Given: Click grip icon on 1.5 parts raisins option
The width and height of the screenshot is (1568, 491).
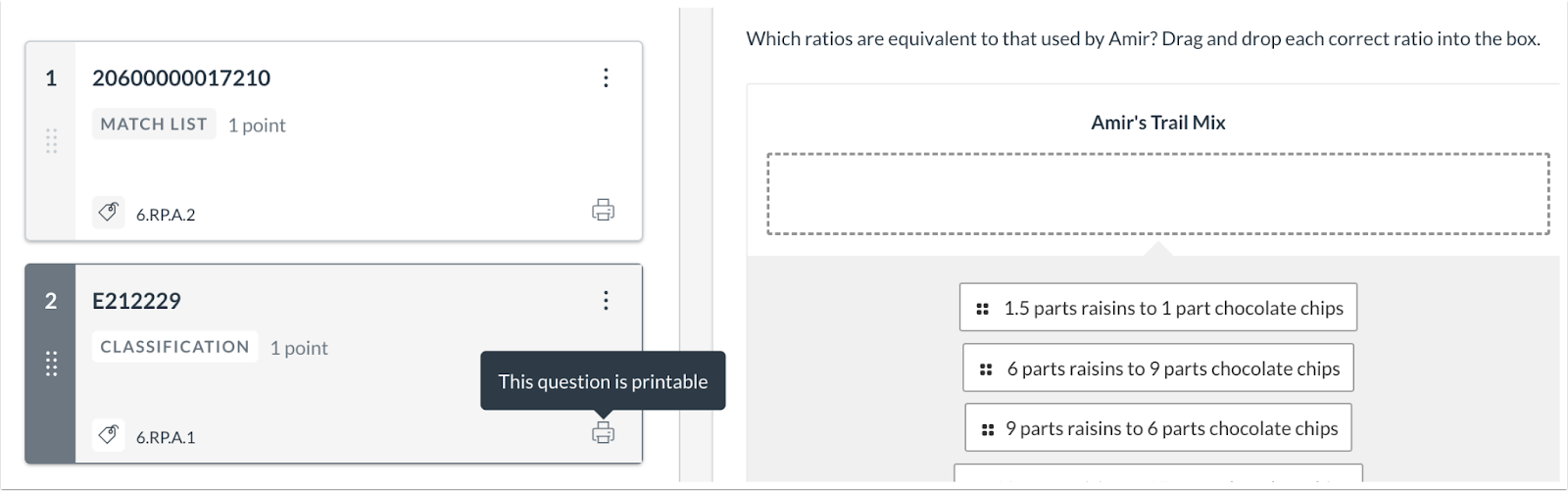Looking at the screenshot, I should click(983, 309).
